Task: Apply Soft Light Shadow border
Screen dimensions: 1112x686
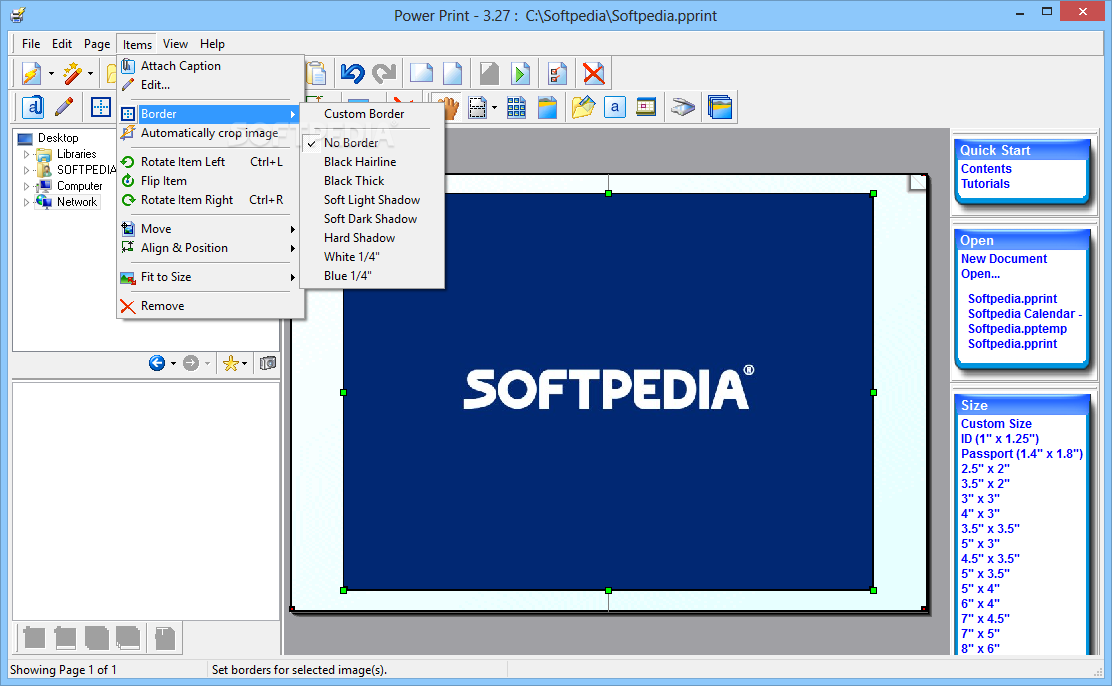Action: 372,200
